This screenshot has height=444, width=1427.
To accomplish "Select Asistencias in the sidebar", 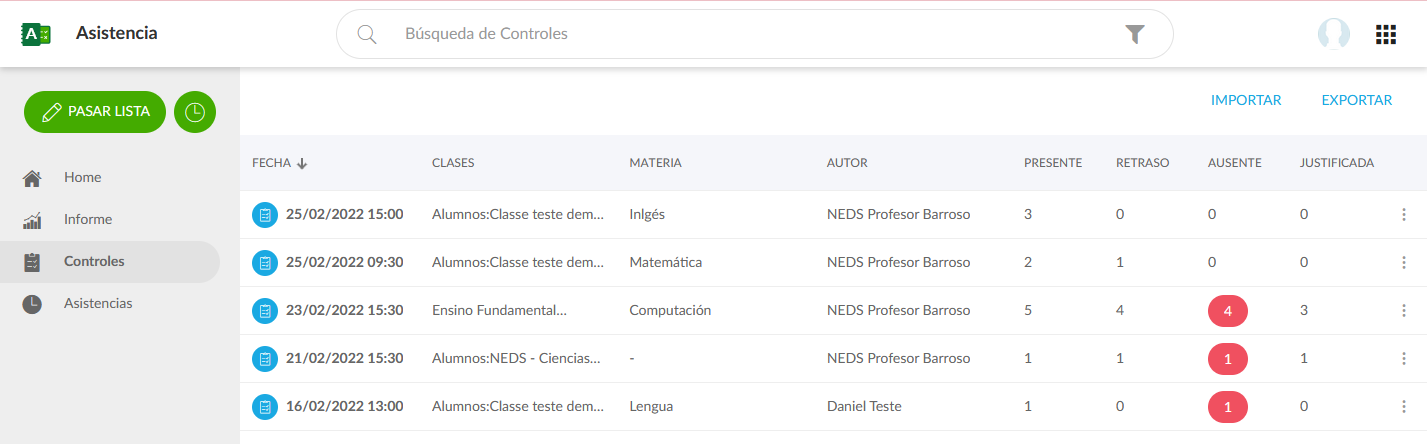I will pos(98,303).
